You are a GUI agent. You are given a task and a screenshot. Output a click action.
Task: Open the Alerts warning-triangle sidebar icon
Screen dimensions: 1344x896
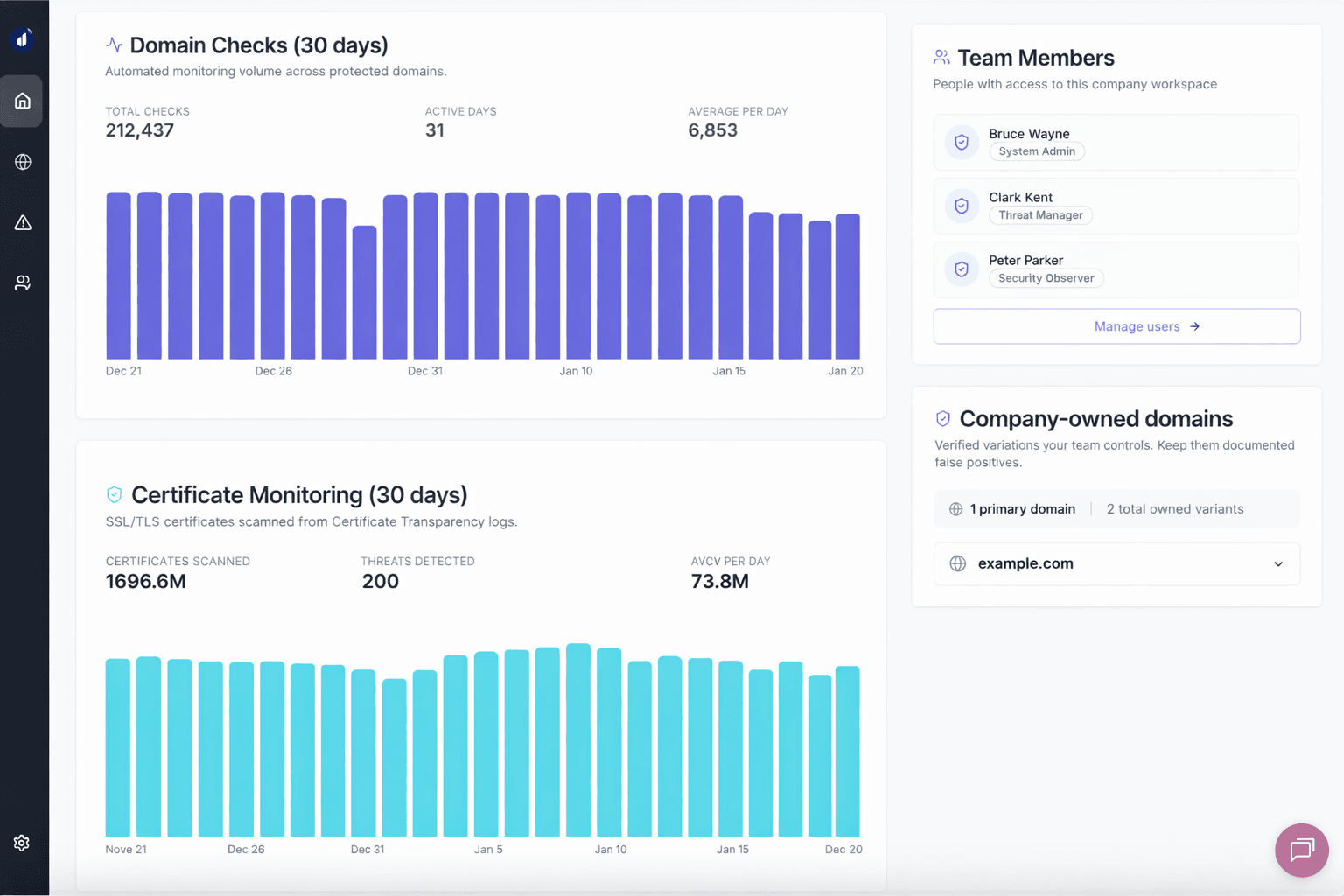(21, 222)
